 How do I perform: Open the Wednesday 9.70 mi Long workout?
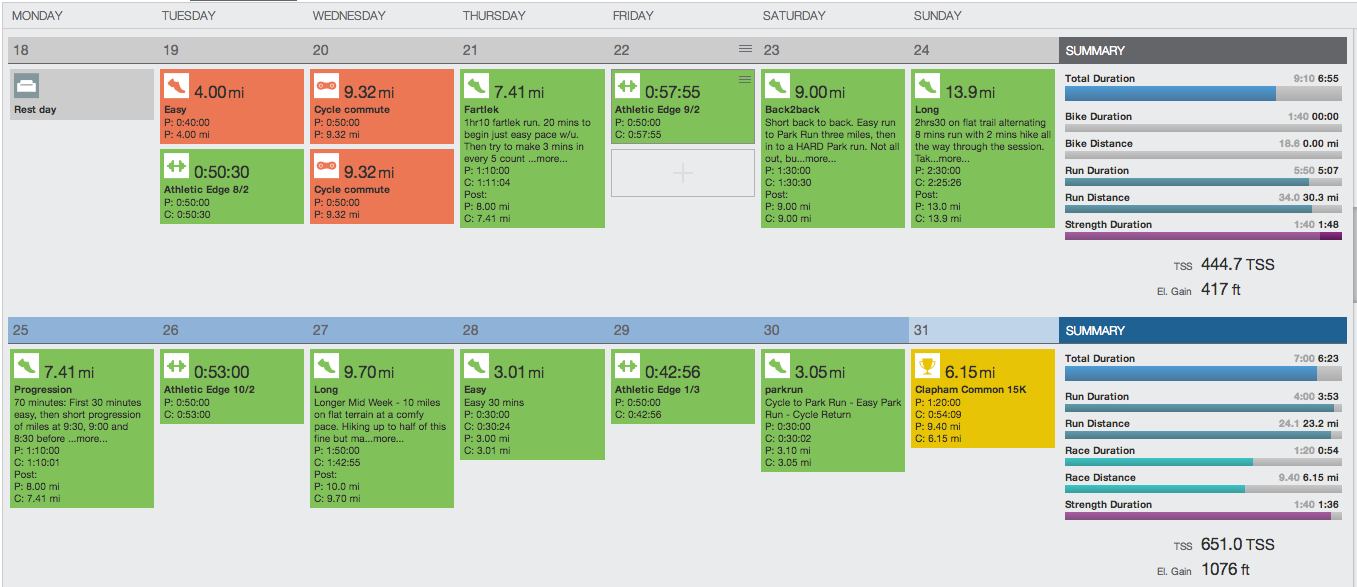pos(382,428)
